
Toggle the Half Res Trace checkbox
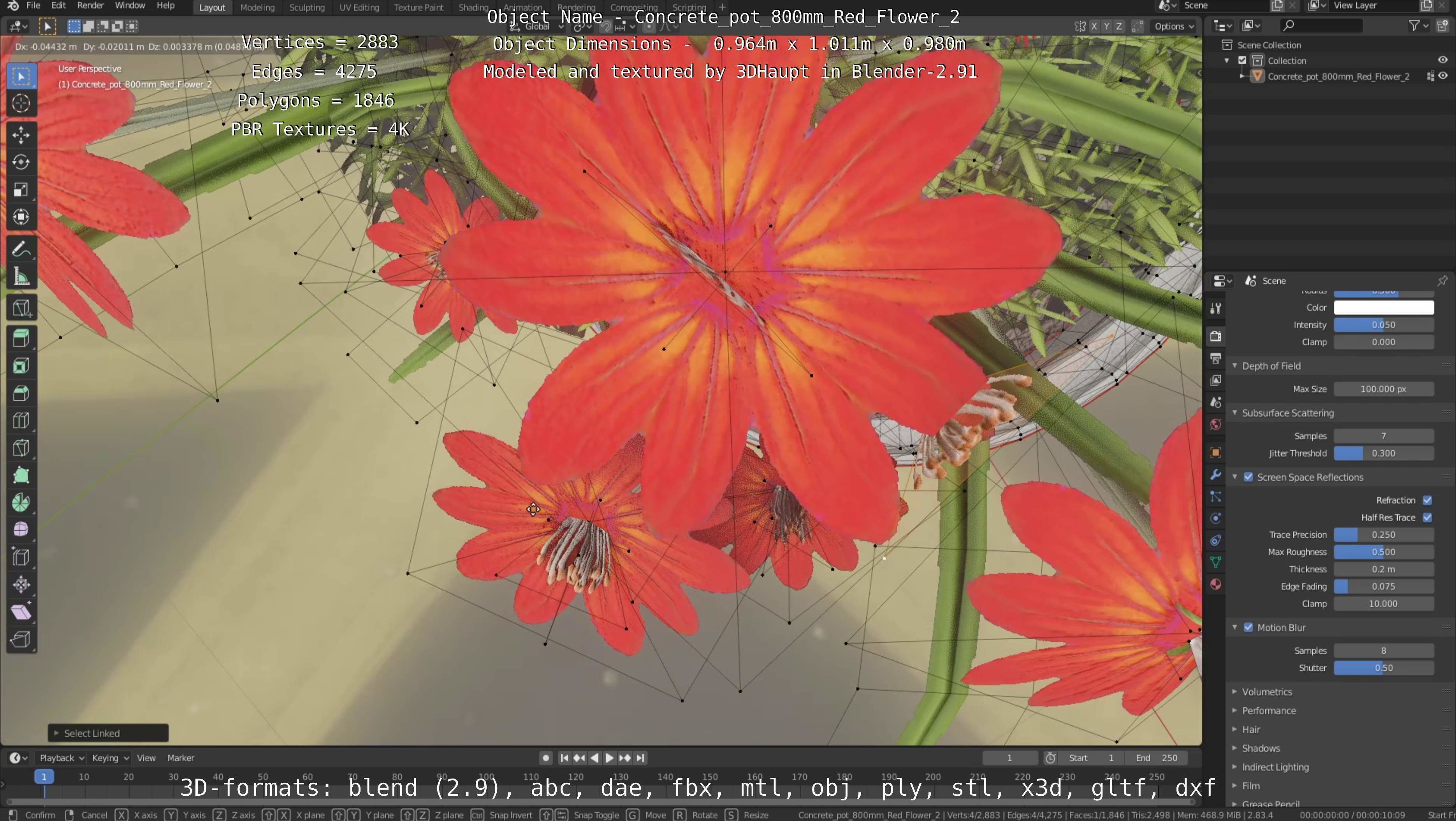(1427, 518)
